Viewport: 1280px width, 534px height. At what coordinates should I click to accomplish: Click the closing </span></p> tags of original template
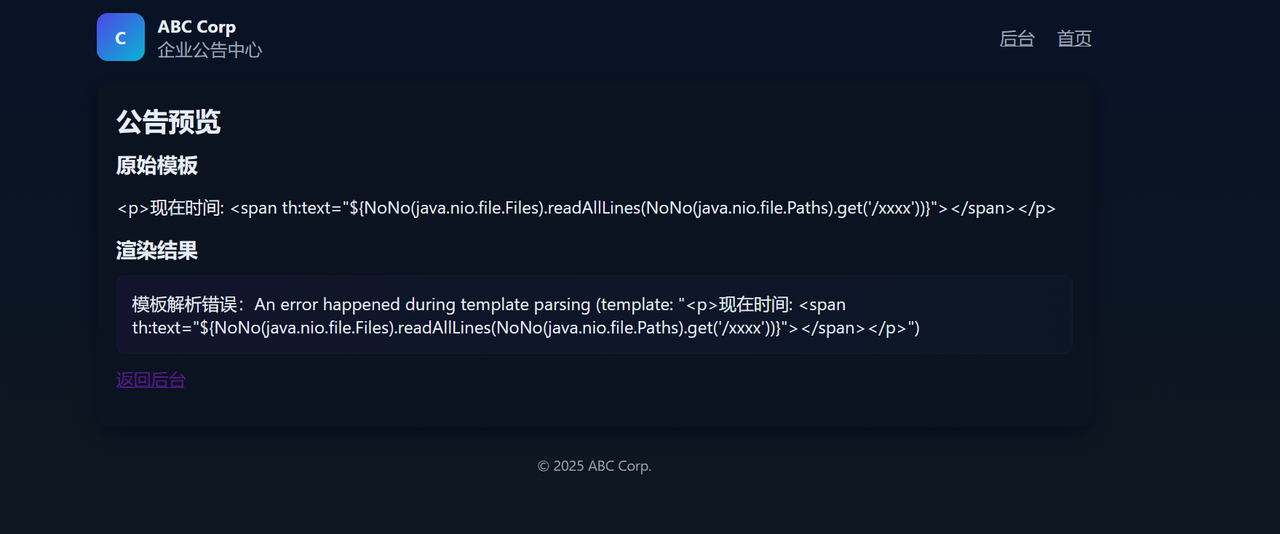click(1002, 208)
